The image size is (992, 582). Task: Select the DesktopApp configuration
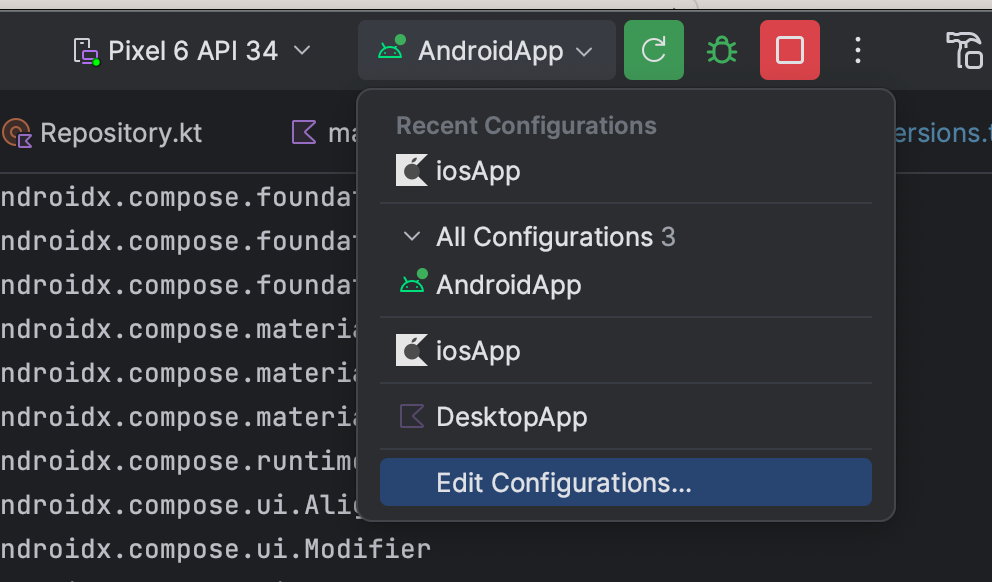tap(511, 417)
